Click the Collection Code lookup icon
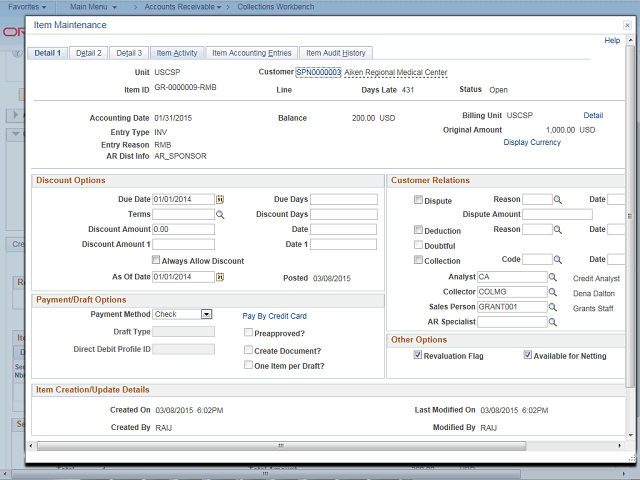 click(558, 260)
